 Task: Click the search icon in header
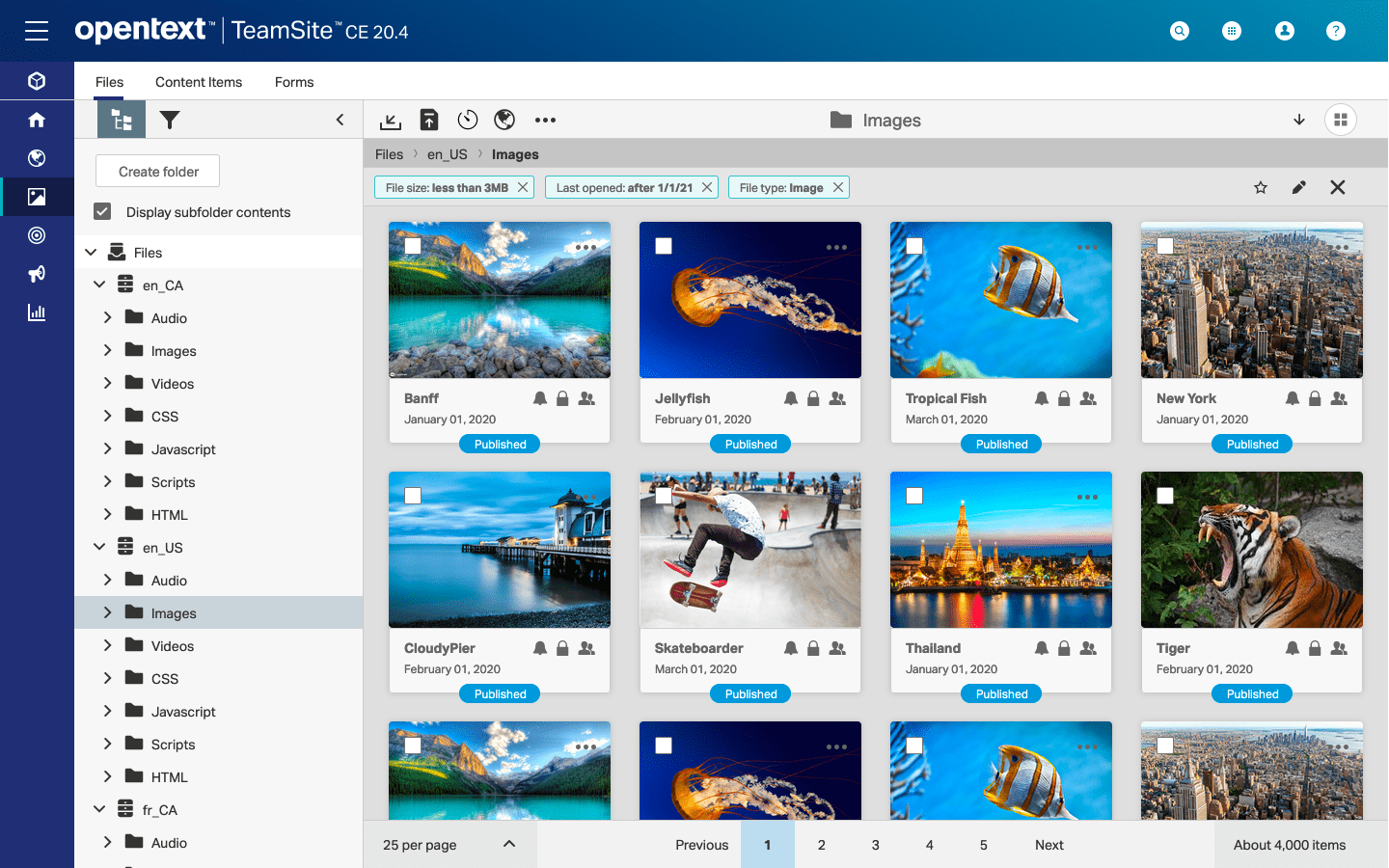pos(1180,31)
